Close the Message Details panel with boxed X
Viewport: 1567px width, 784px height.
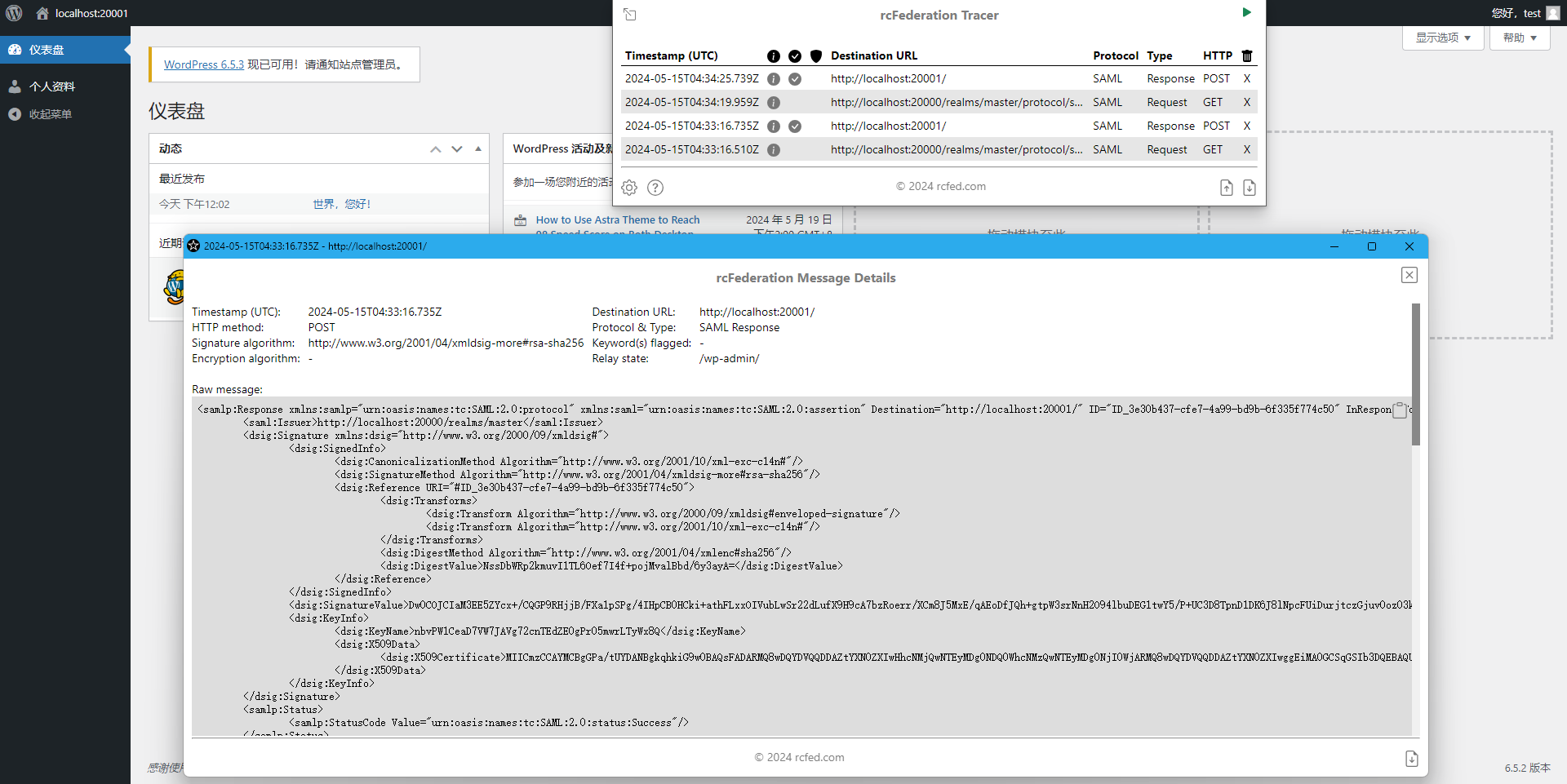[1409, 275]
